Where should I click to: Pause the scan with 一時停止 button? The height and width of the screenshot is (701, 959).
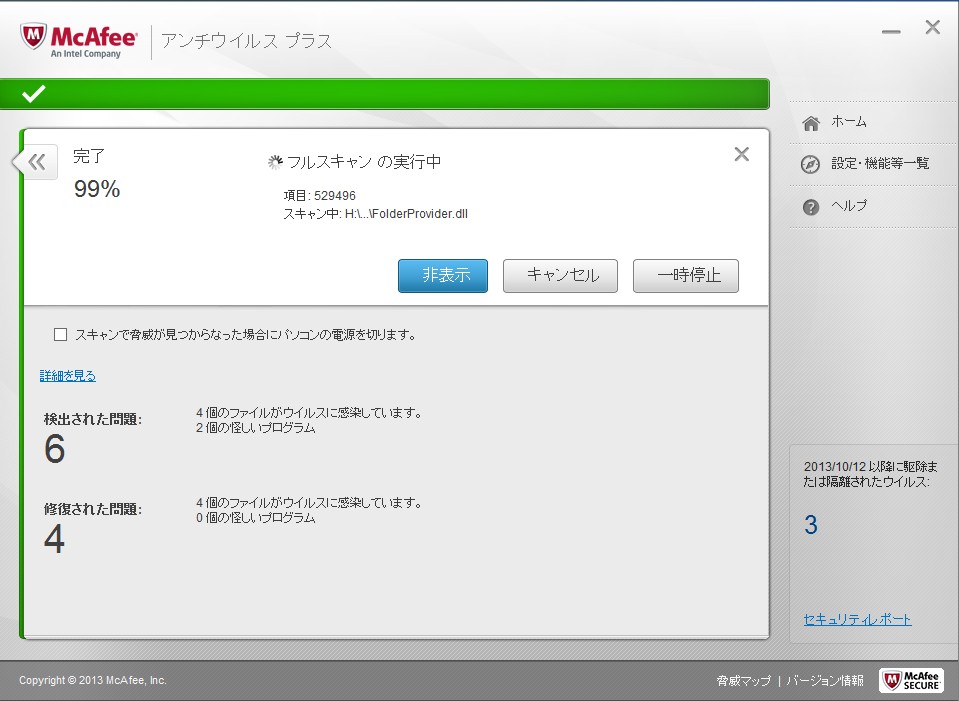(686, 276)
